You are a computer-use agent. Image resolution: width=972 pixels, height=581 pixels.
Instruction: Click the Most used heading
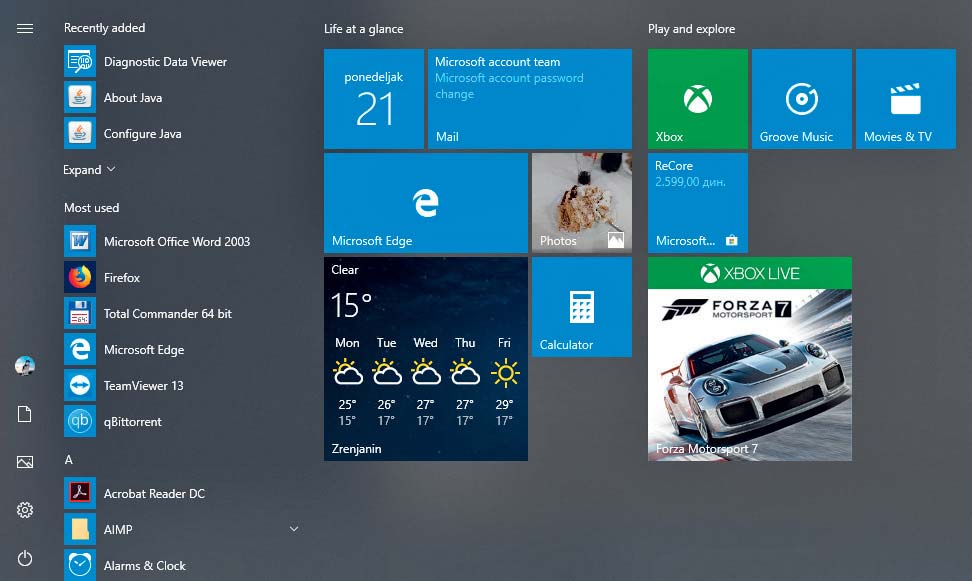click(91, 208)
